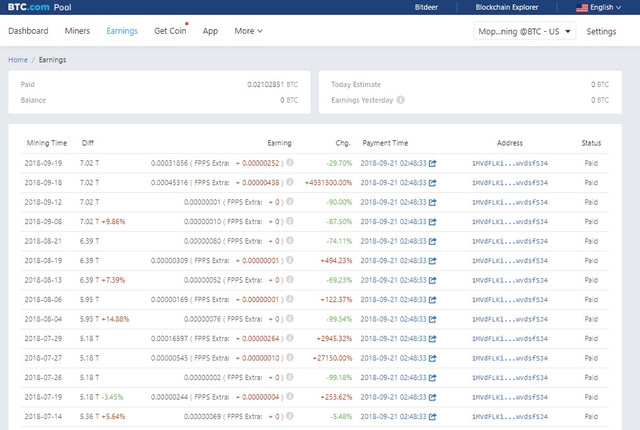
Task: Open external link icon in 2018-07-29 row
Action: pyautogui.click(x=433, y=339)
